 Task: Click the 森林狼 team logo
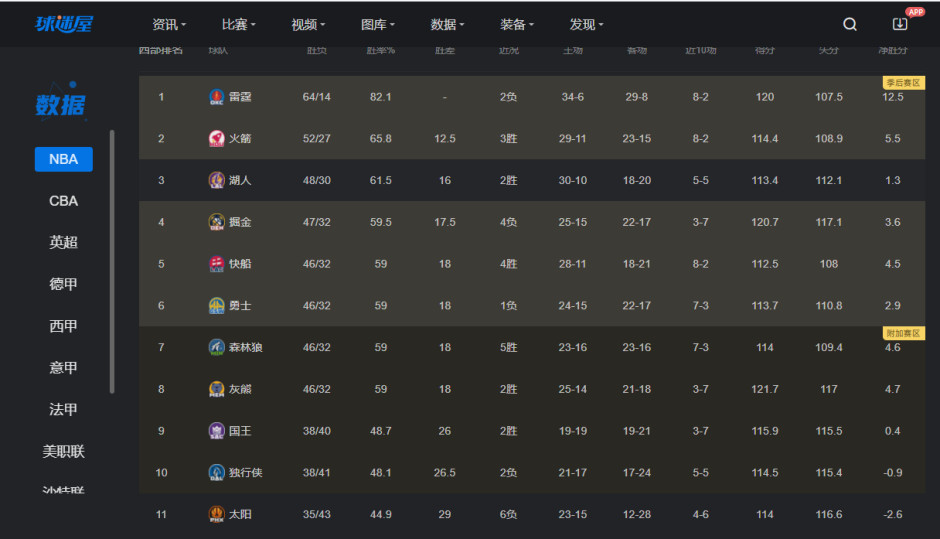pyautogui.click(x=216, y=348)
